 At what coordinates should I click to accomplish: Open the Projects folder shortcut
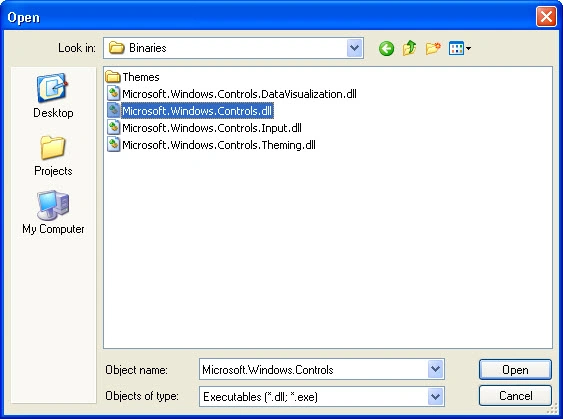tap(53, 156)
